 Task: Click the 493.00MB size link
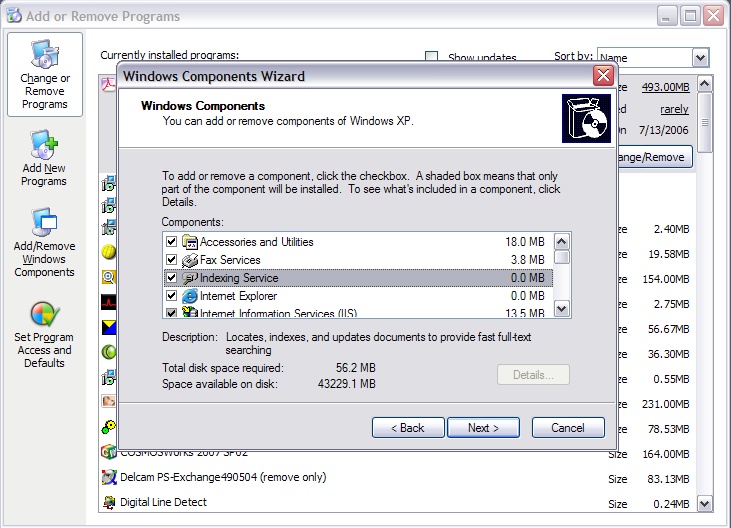(665, 87)
